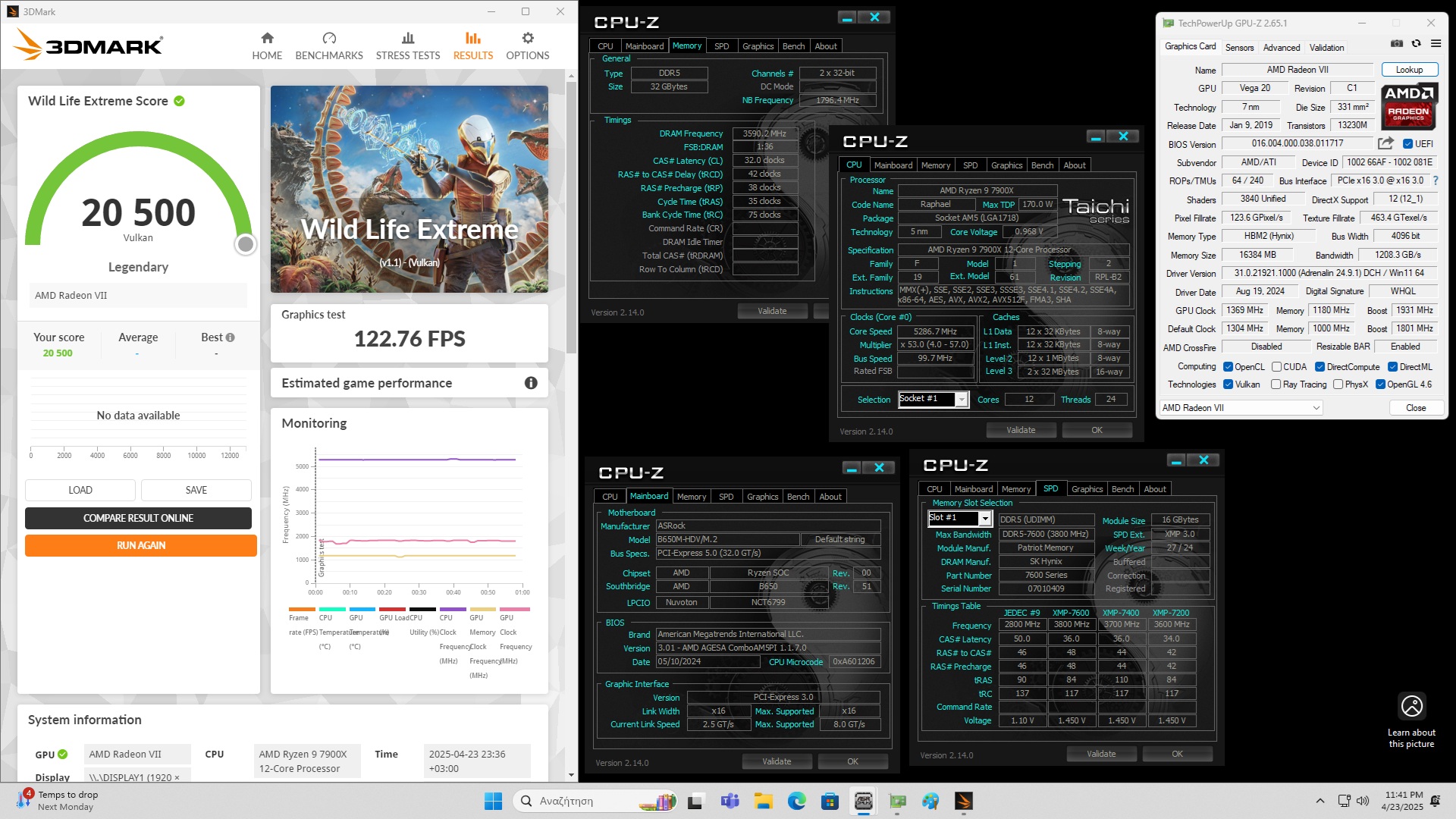Open Bench tab in CPU-Z Mainboard window
This screenshot has height=819, width=1456.
point(798,497)
